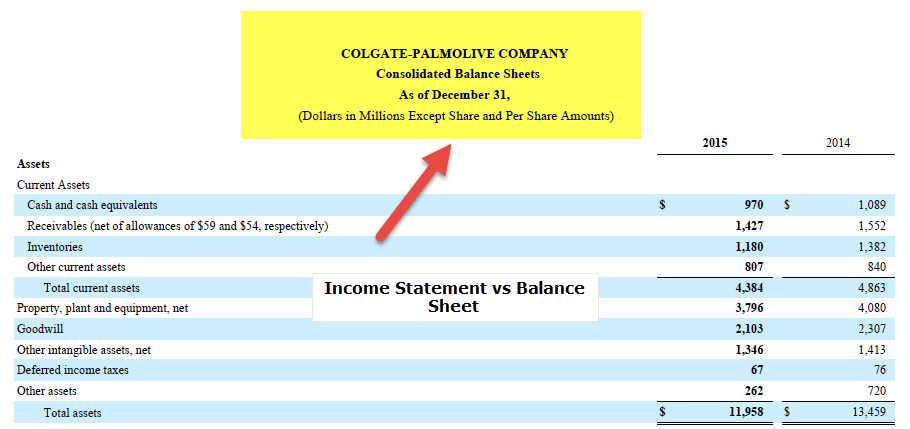Click the 2014 receivables value 1,552
This screenshot has height=429, width=910.
click(871, 226)
